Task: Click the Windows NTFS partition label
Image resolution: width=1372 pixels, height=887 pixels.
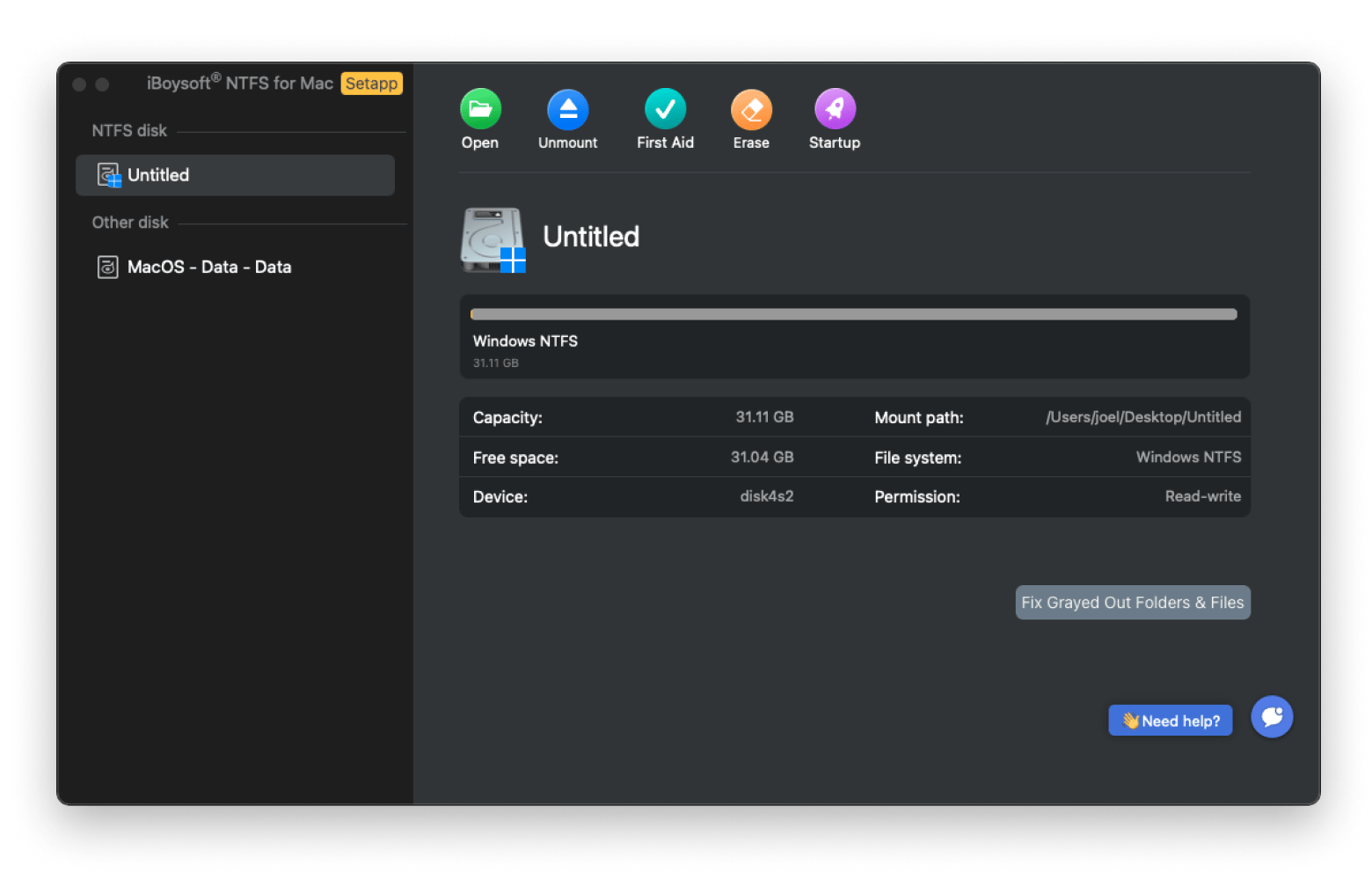Action: pos(525,341)
